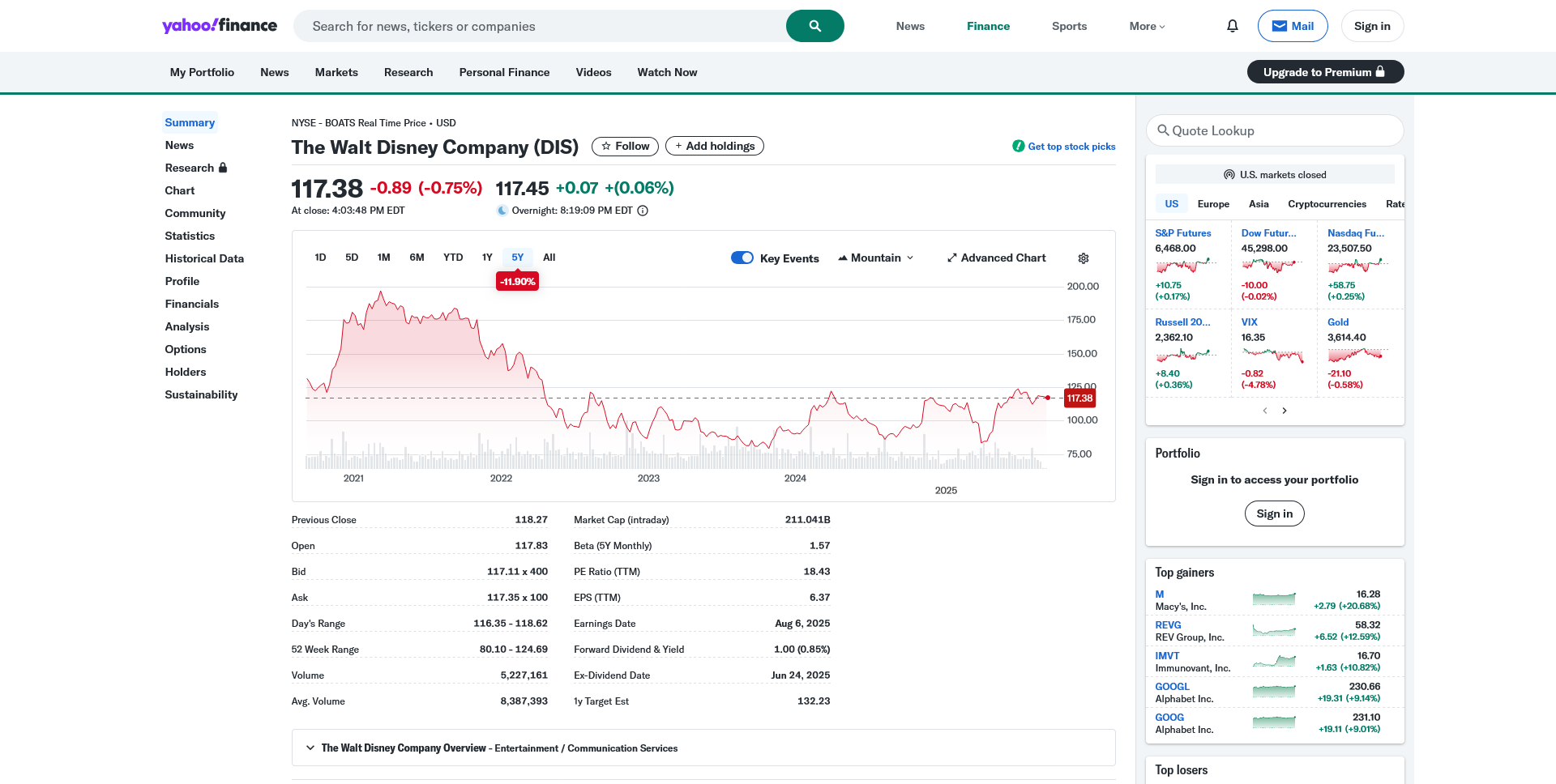Select the 5D chart range
1556x784 pixels.
tap(352, 258)
